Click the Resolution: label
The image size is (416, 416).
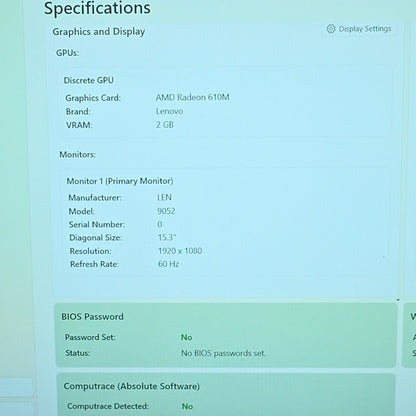(90, 251)
